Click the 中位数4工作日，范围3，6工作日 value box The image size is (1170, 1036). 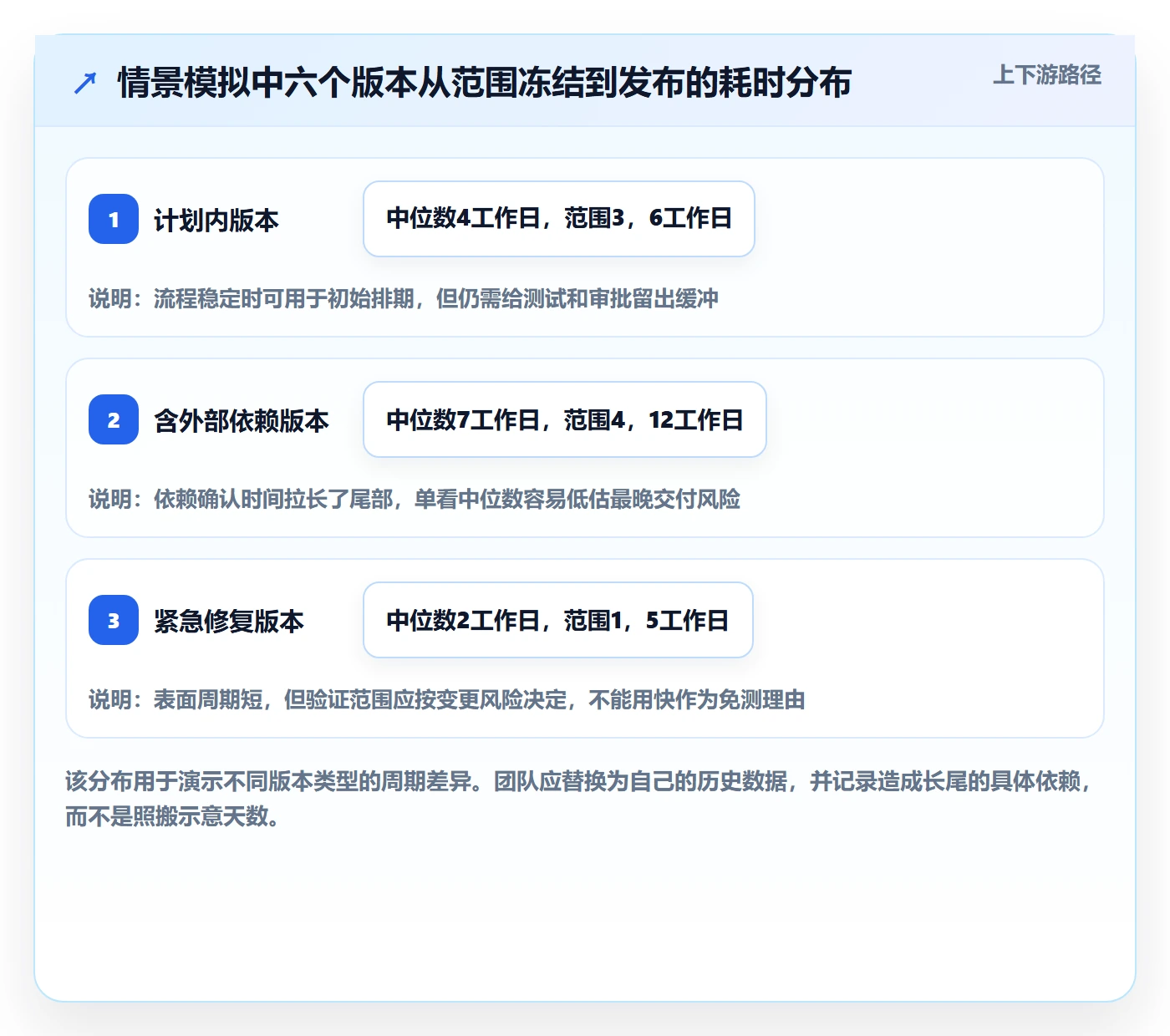pos(559,219)
